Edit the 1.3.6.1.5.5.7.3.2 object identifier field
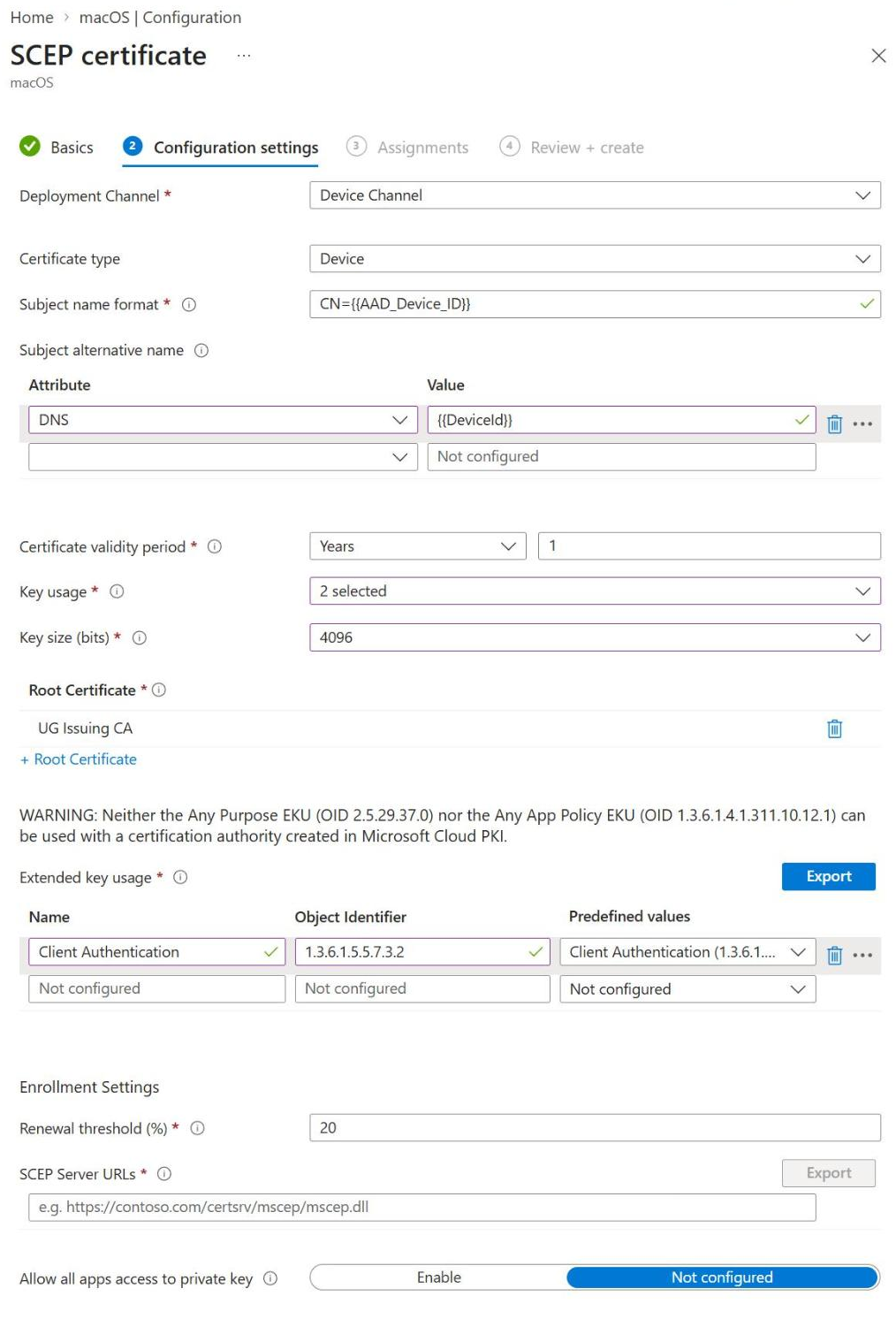This screenshot has height=1319, width=896. tap(422, 952)
